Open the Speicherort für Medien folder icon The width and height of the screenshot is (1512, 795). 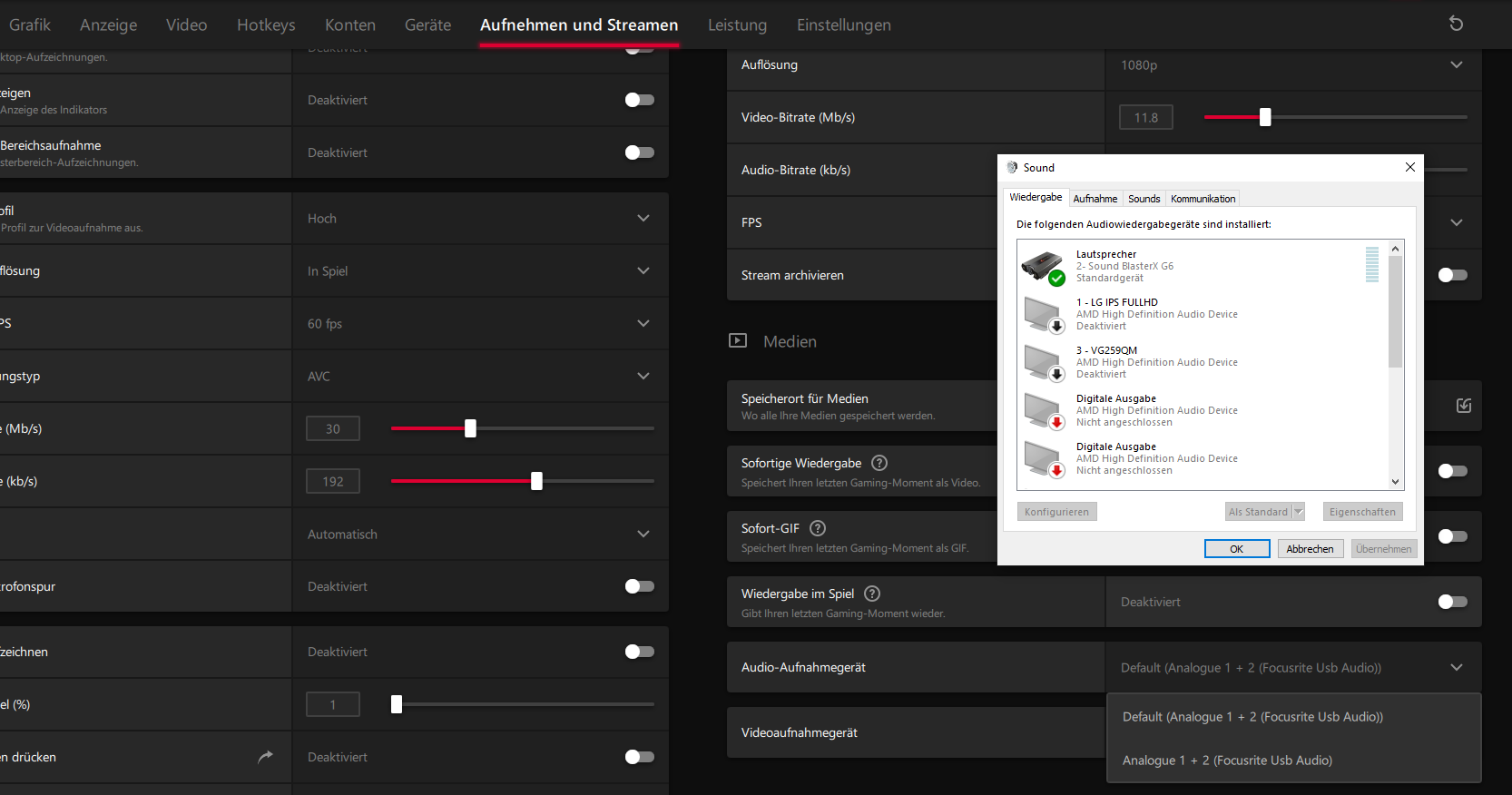pos(1464,406)
